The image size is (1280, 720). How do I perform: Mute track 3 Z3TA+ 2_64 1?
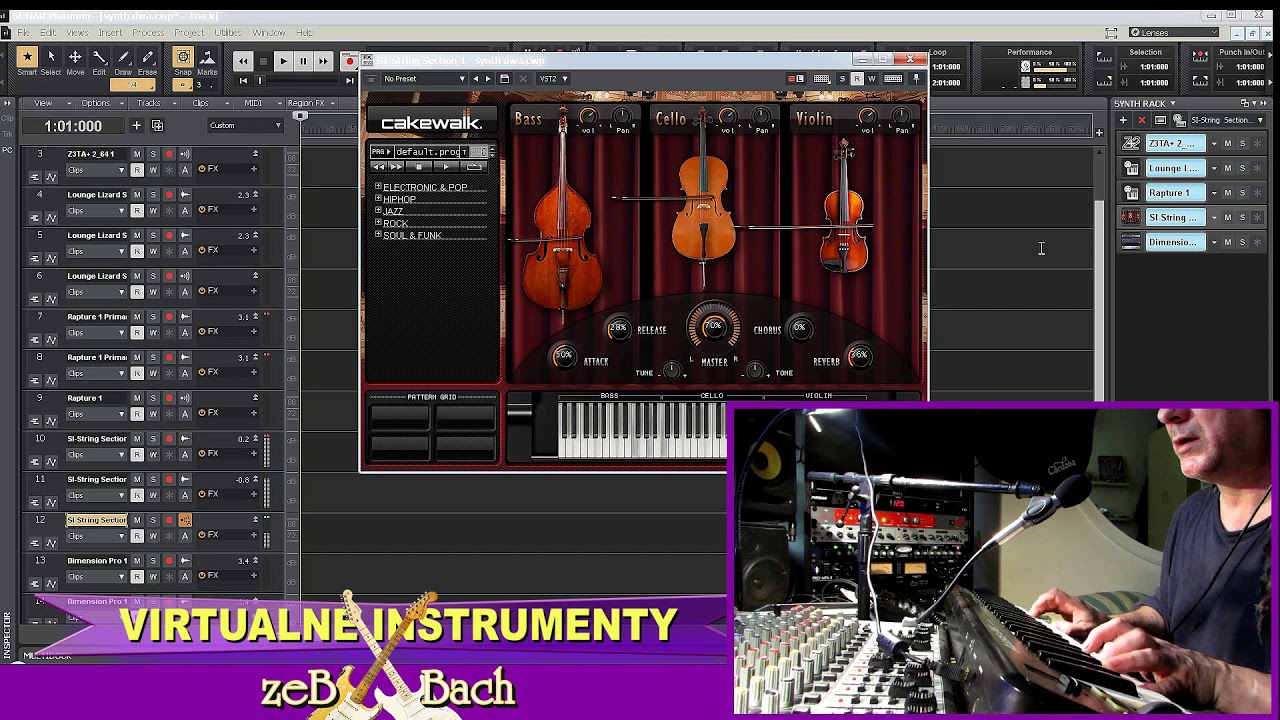pyautogui.click(x=138, y=154)
